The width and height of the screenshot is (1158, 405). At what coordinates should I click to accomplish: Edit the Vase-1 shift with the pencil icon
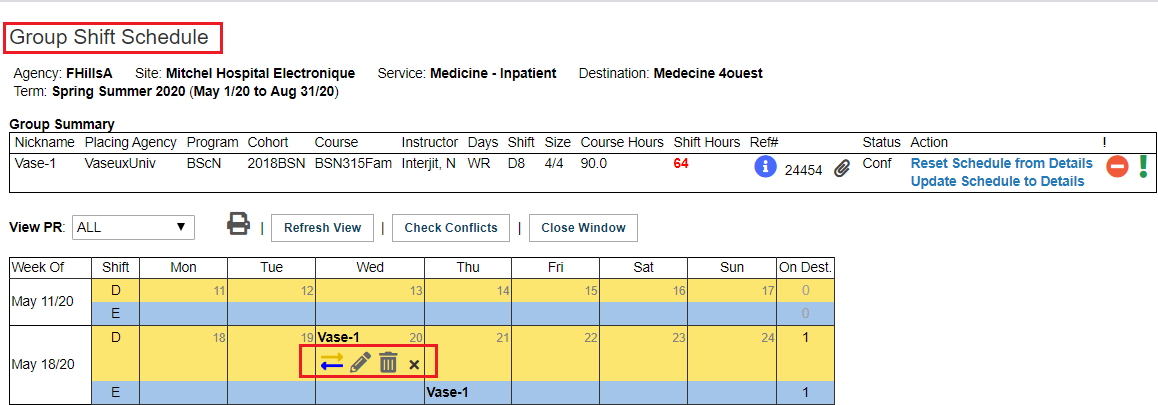(360, 363)
